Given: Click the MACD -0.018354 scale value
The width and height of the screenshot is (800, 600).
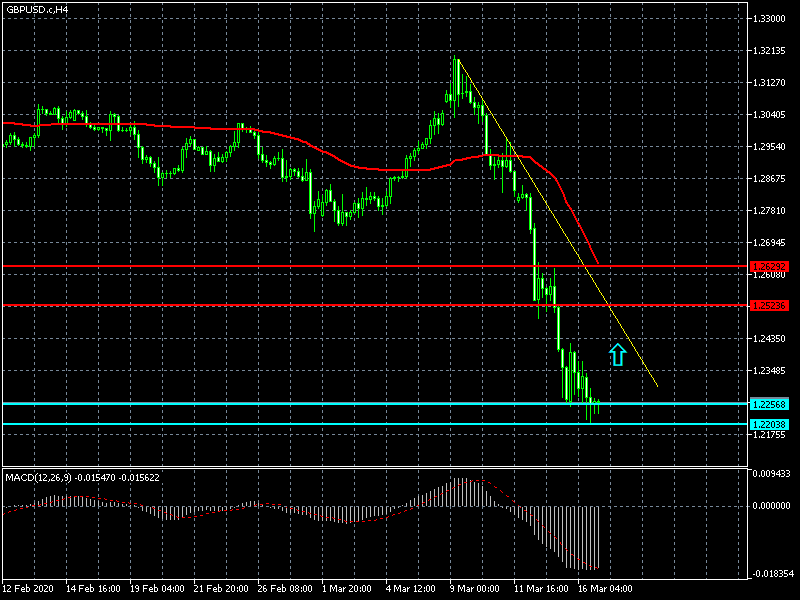Looking at the screenshot, I should click(x=774, y=575).
